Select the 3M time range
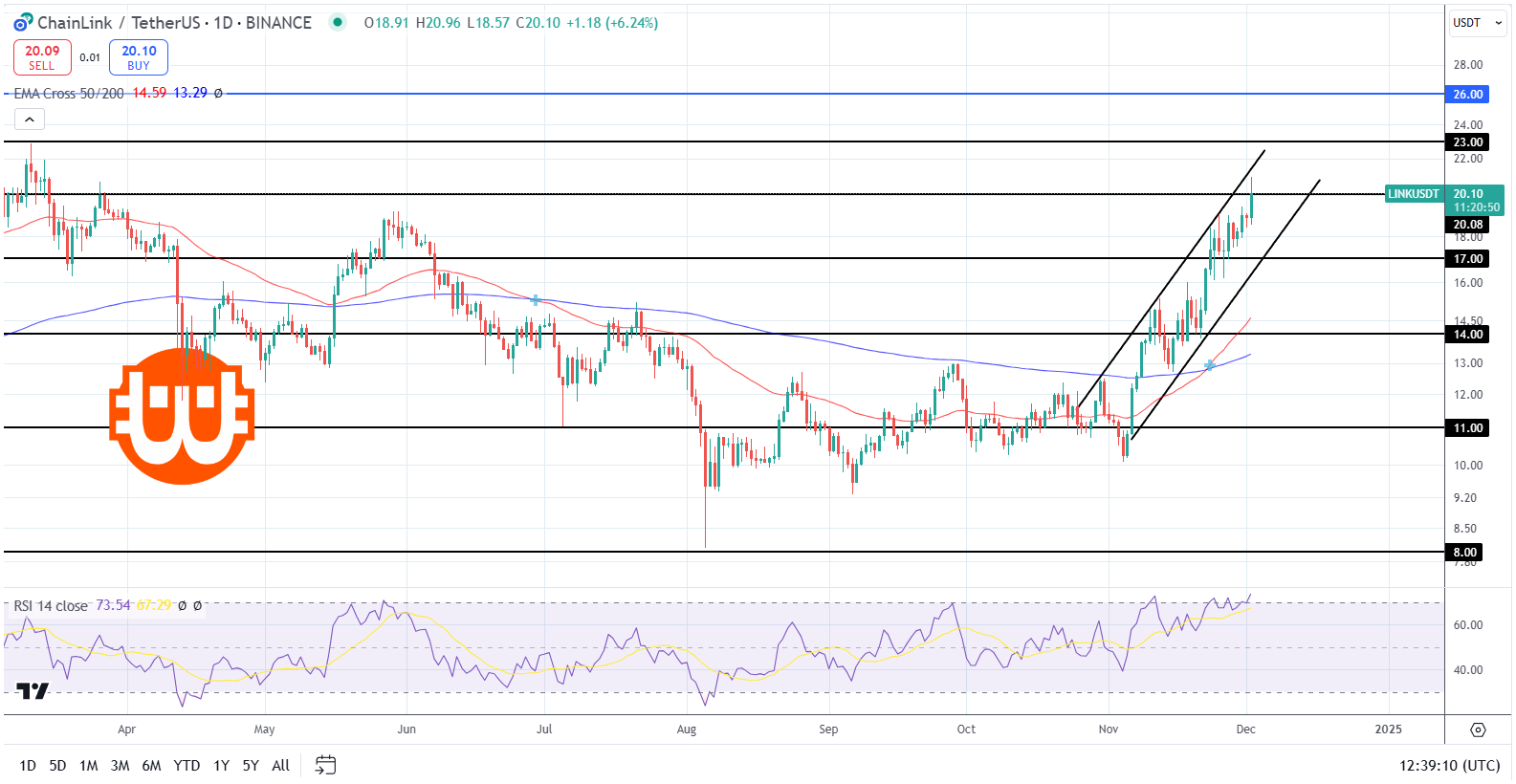 point(120,765)
